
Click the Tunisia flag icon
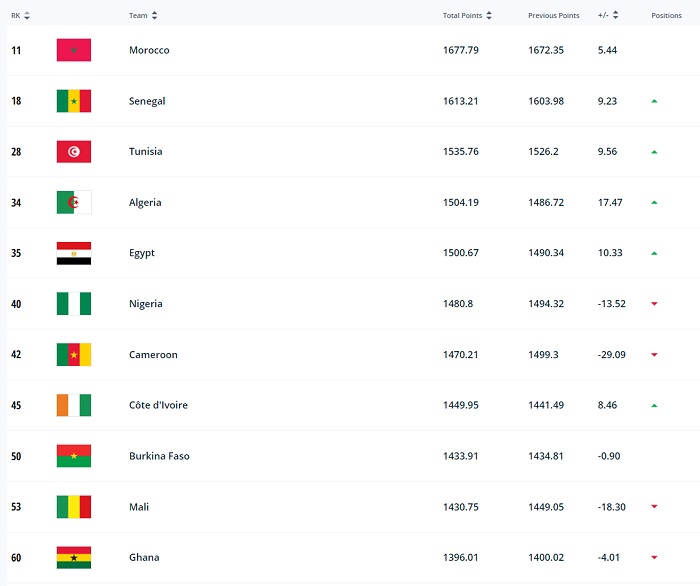74,152
